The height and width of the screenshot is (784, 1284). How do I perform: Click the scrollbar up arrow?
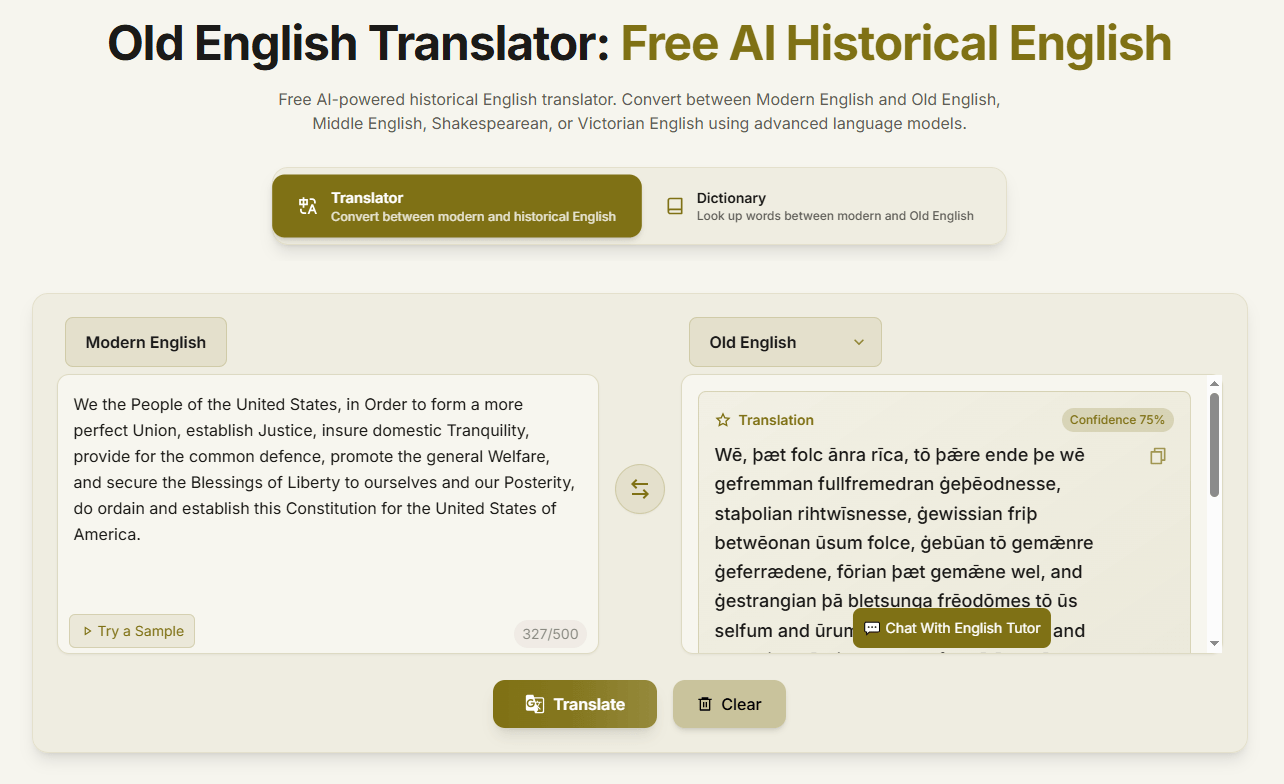1215,383
